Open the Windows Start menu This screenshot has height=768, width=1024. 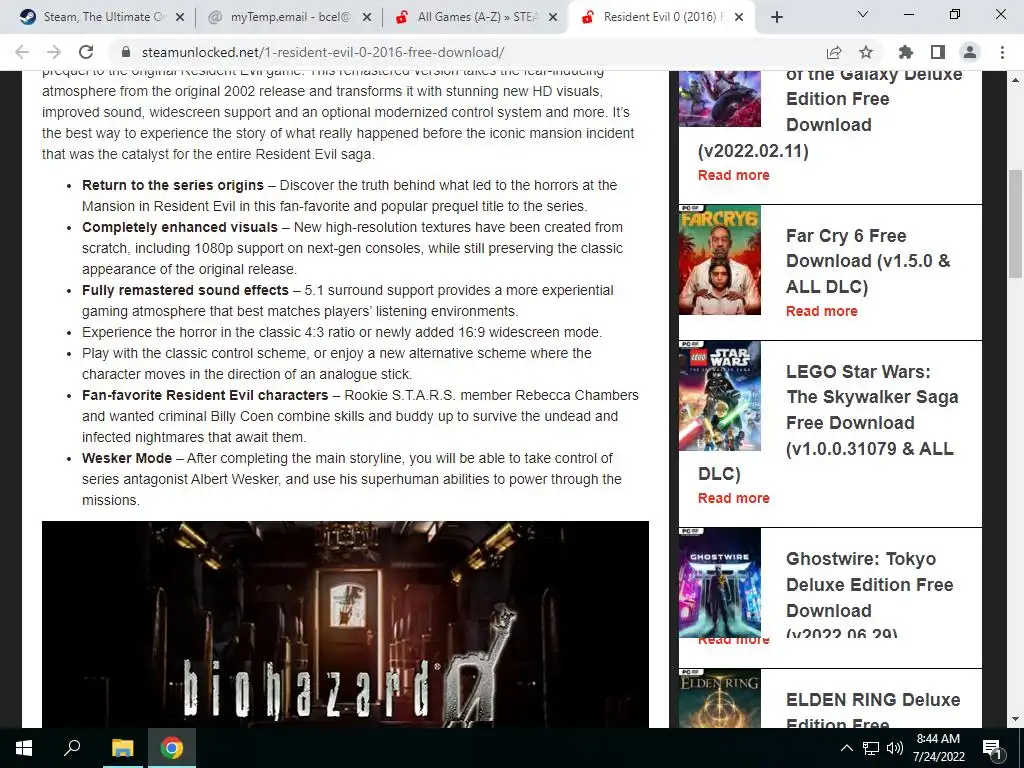(24, 748)
